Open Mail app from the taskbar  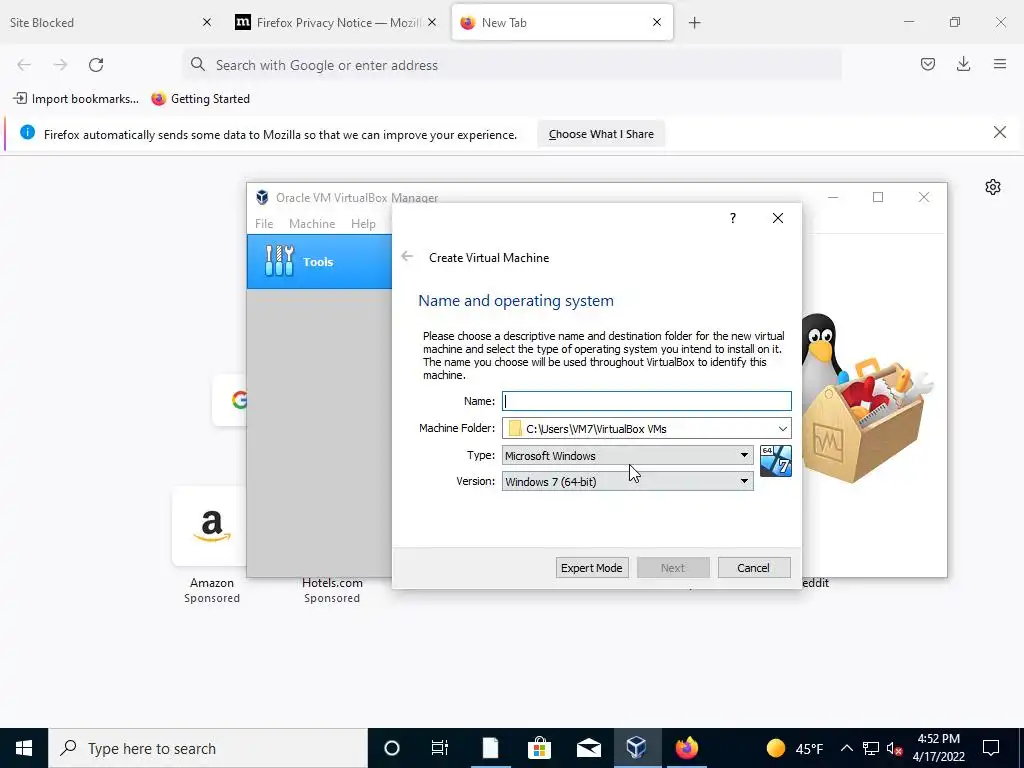click(588, 748)
